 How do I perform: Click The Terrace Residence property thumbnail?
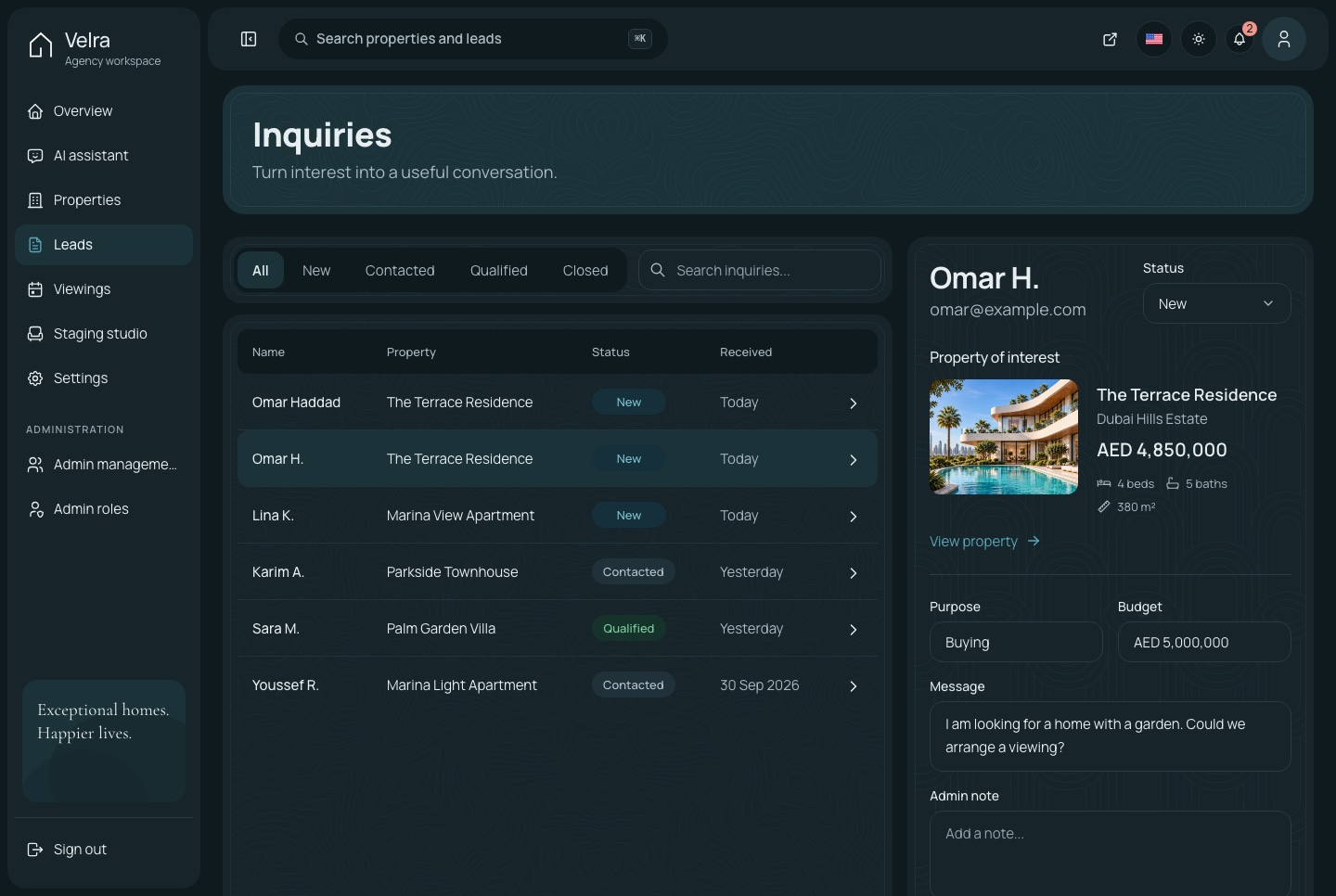[1004, 437]
